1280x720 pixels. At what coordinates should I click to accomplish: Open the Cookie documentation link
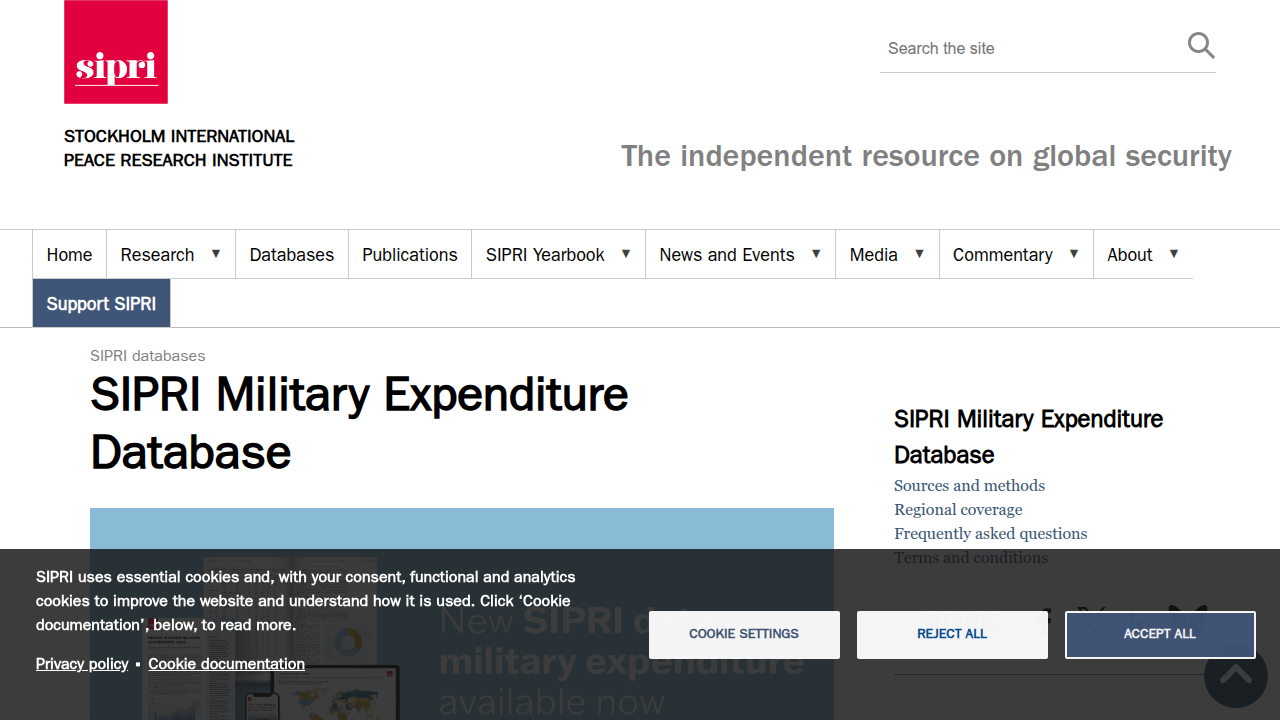coord(226,664)
